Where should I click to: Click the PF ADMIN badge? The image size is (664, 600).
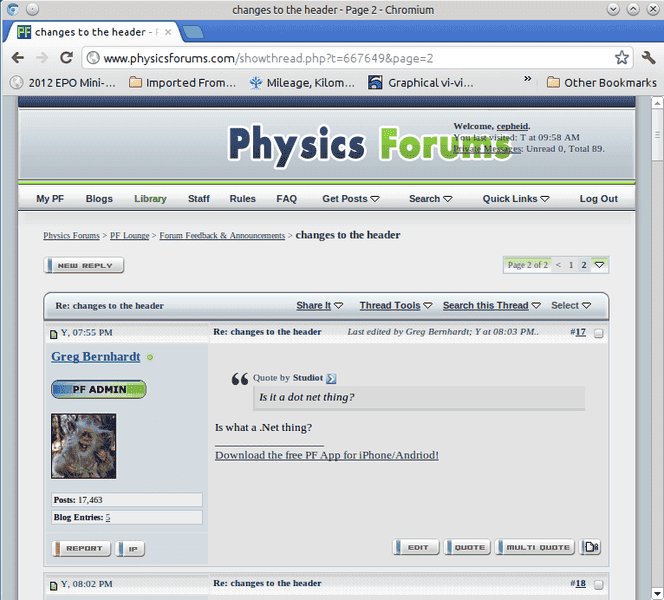coord(99,389)
